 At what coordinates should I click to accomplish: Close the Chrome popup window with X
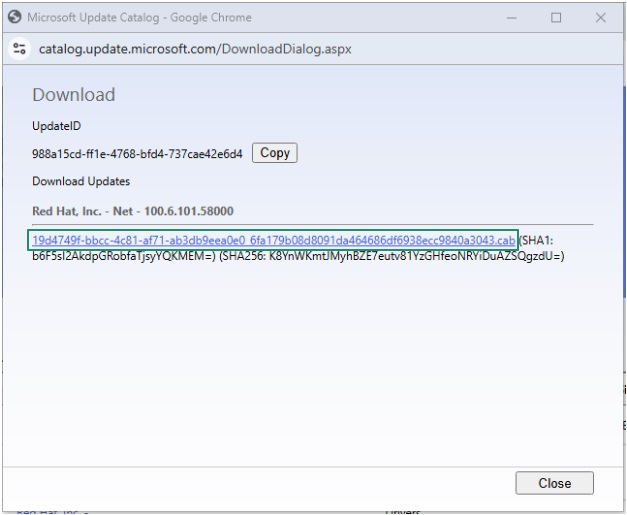601,18
